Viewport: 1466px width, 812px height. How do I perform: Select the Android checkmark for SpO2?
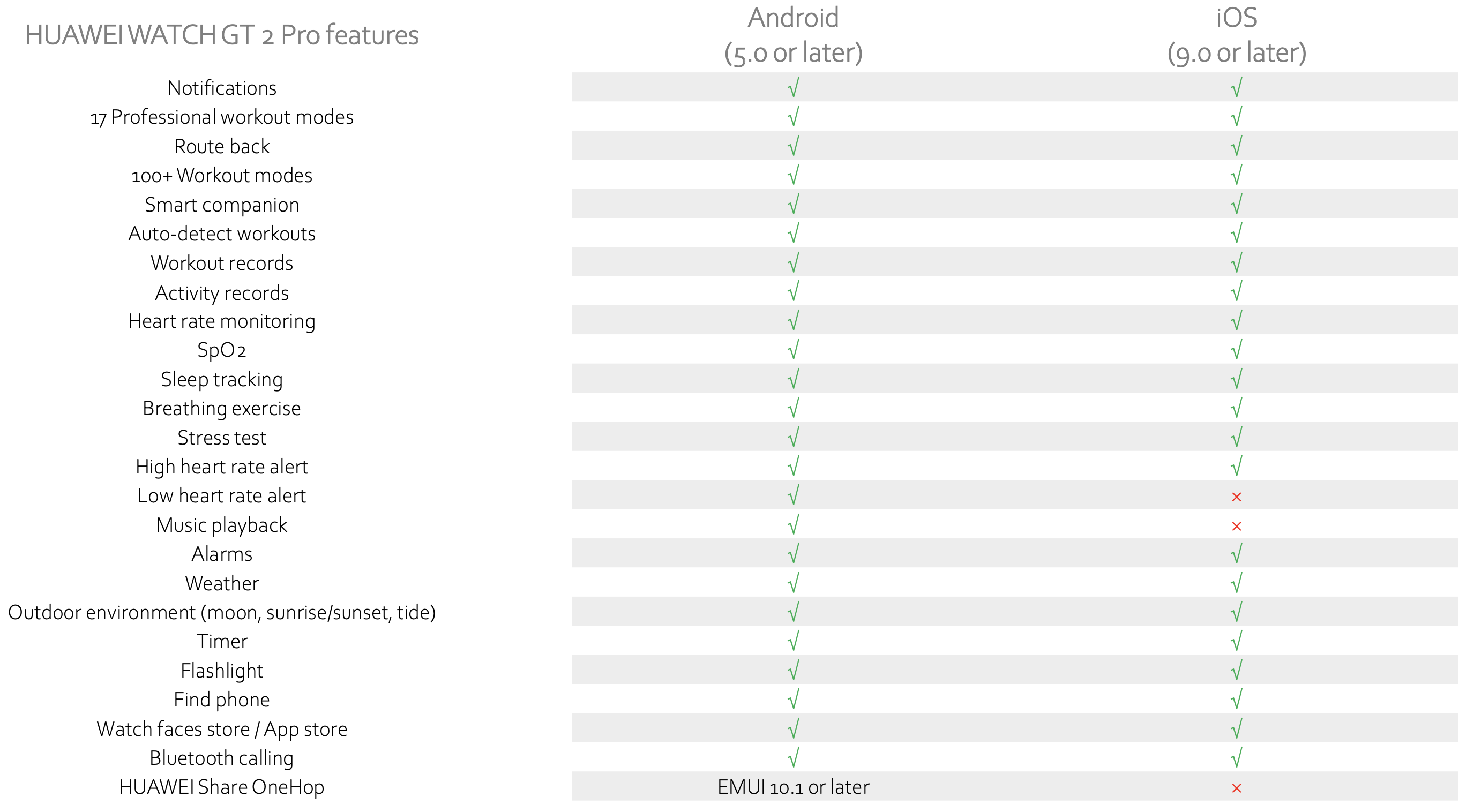794,349
